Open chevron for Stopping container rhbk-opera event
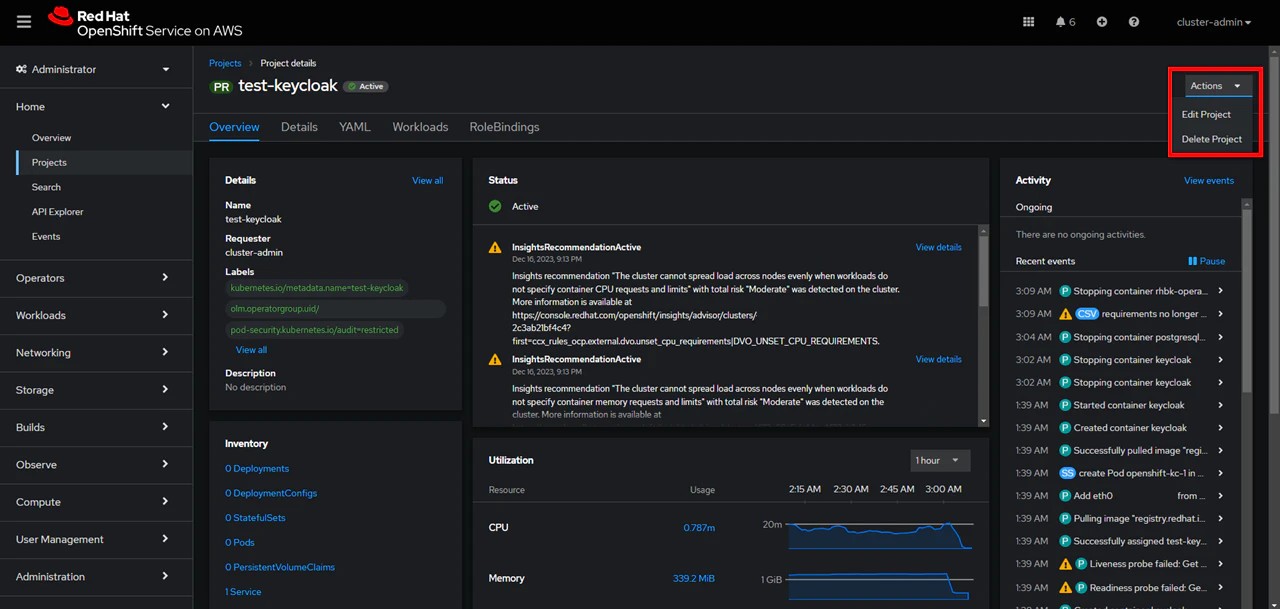 tap(1221, 291)
